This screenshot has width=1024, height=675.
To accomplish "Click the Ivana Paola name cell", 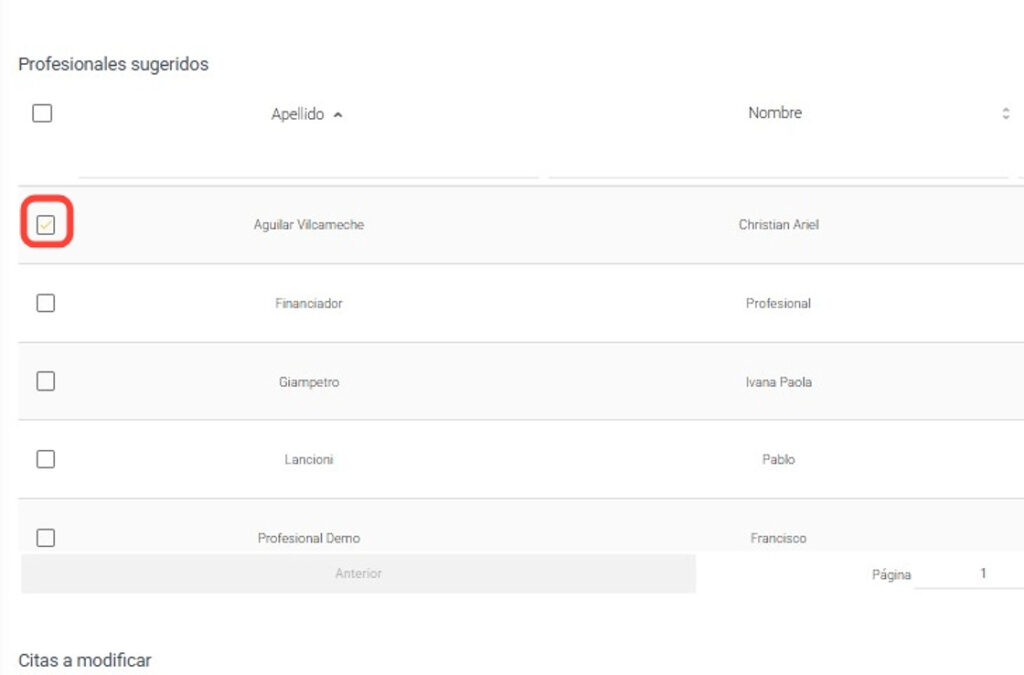I will click(778, 382).
